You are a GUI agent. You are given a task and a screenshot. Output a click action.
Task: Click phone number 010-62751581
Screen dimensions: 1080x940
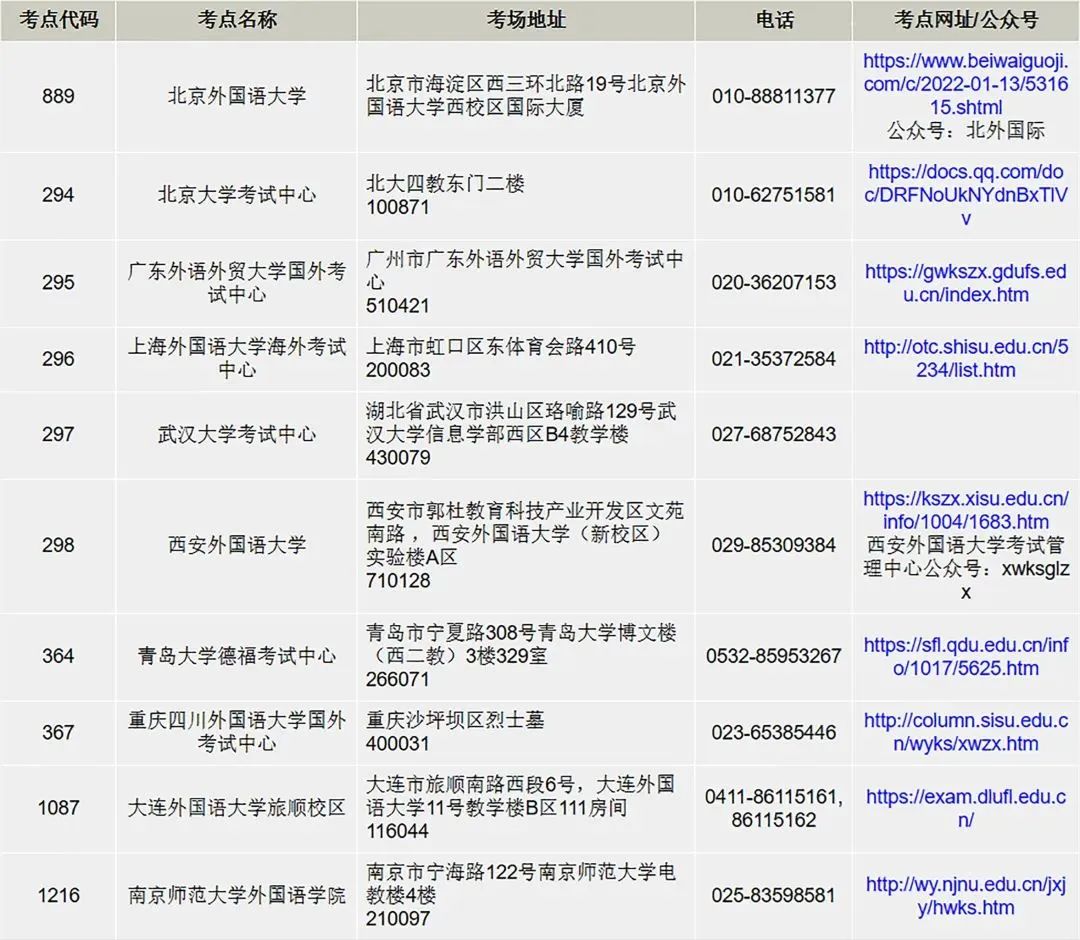[773, 195]
